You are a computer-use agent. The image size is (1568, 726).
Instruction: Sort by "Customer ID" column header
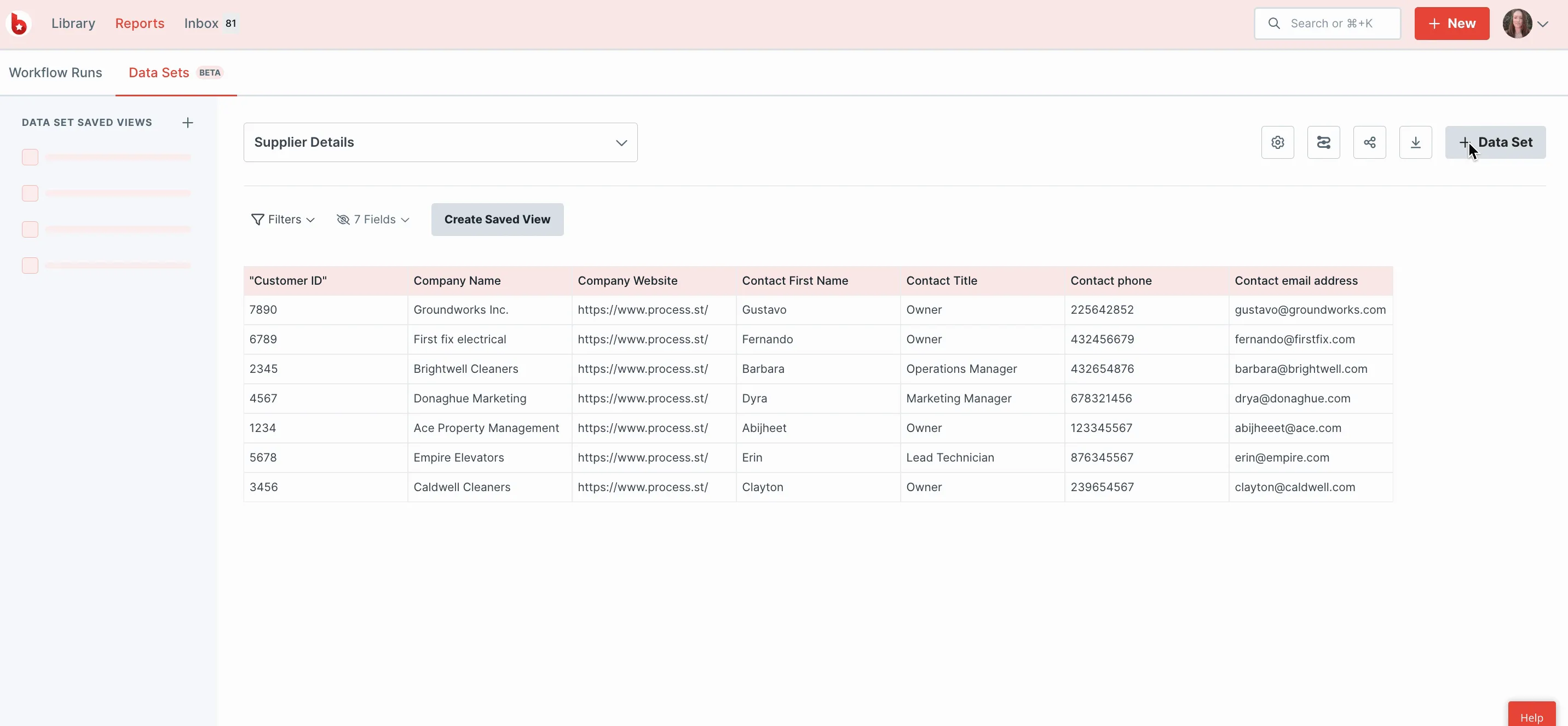(x=326, y=281)
